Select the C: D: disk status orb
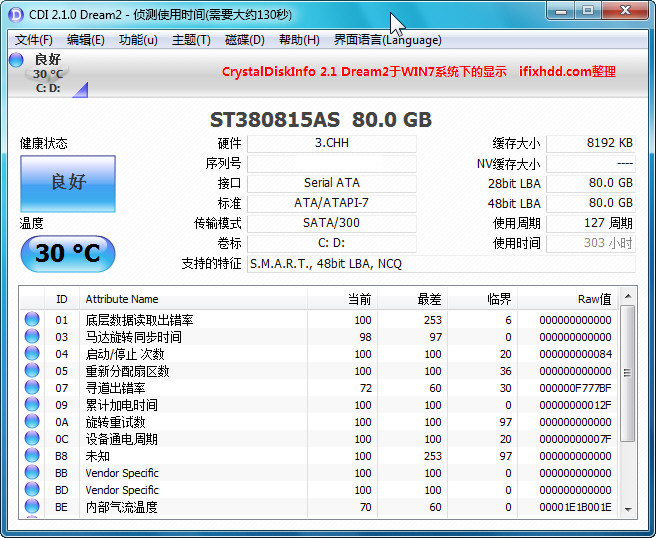Screen dimensions: 656x538 coord(16,60)
